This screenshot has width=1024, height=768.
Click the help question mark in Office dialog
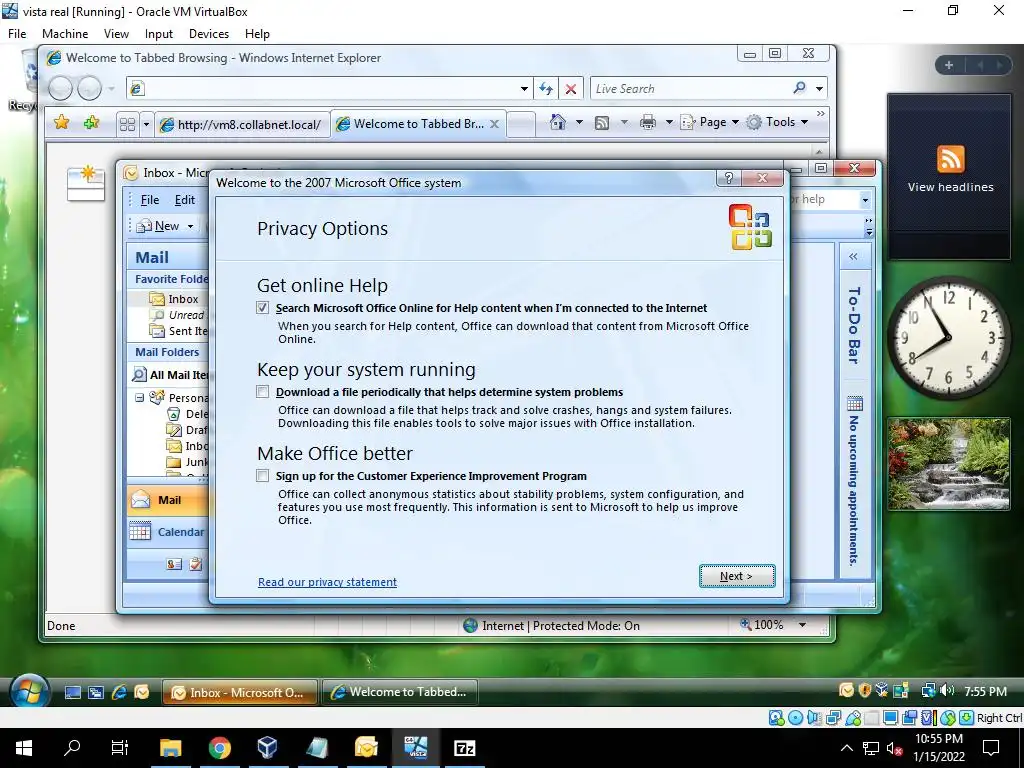pos(729,178)
